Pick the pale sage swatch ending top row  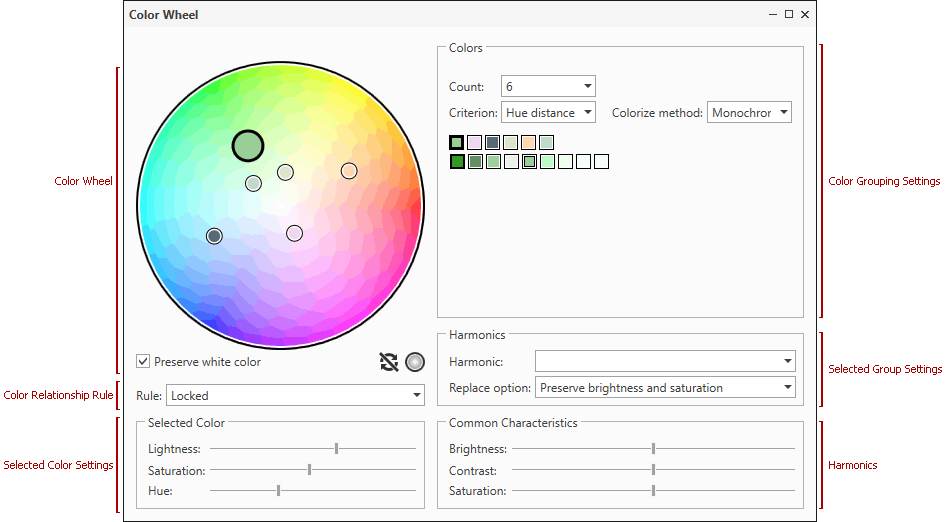pyautogui.click(x=546, y=142)
